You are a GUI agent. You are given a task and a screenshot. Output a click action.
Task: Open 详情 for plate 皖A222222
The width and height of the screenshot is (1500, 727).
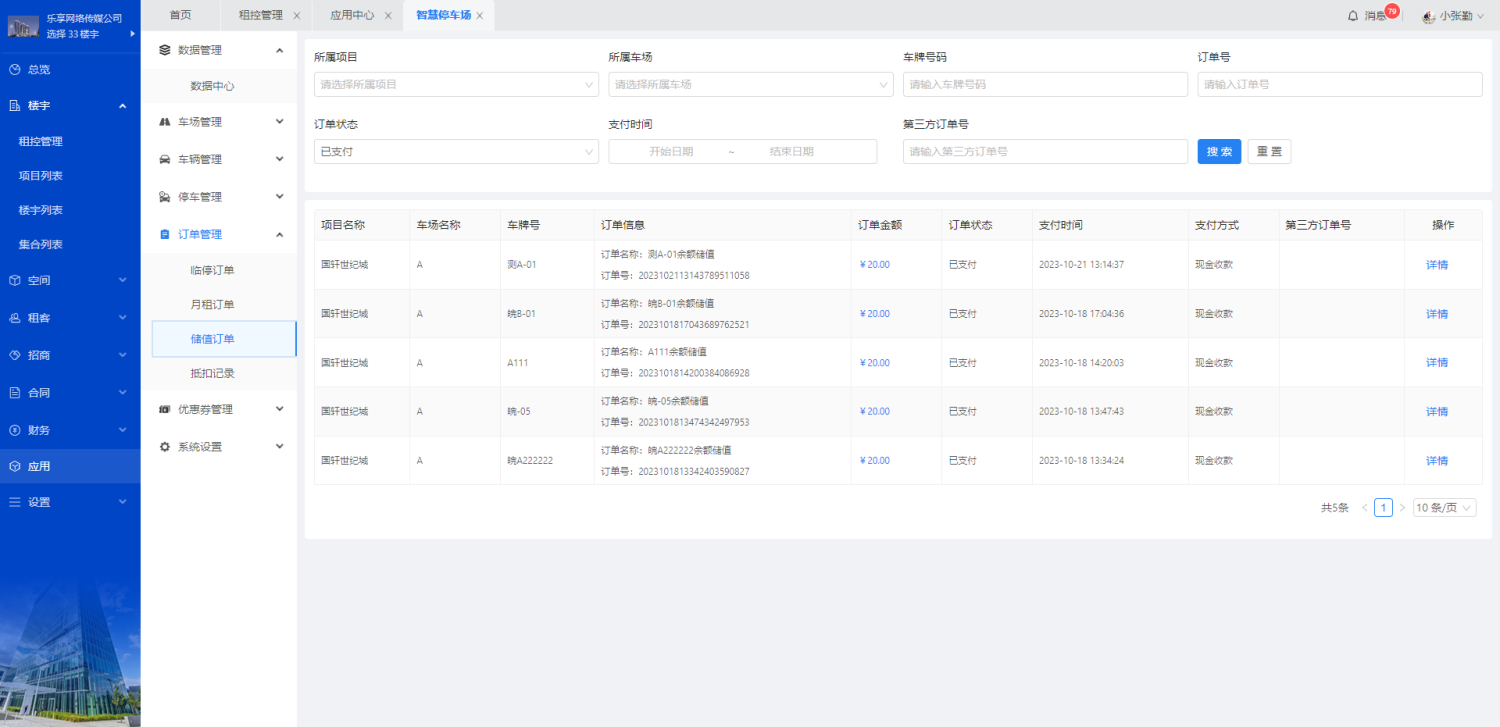(x=1437, y=461)
